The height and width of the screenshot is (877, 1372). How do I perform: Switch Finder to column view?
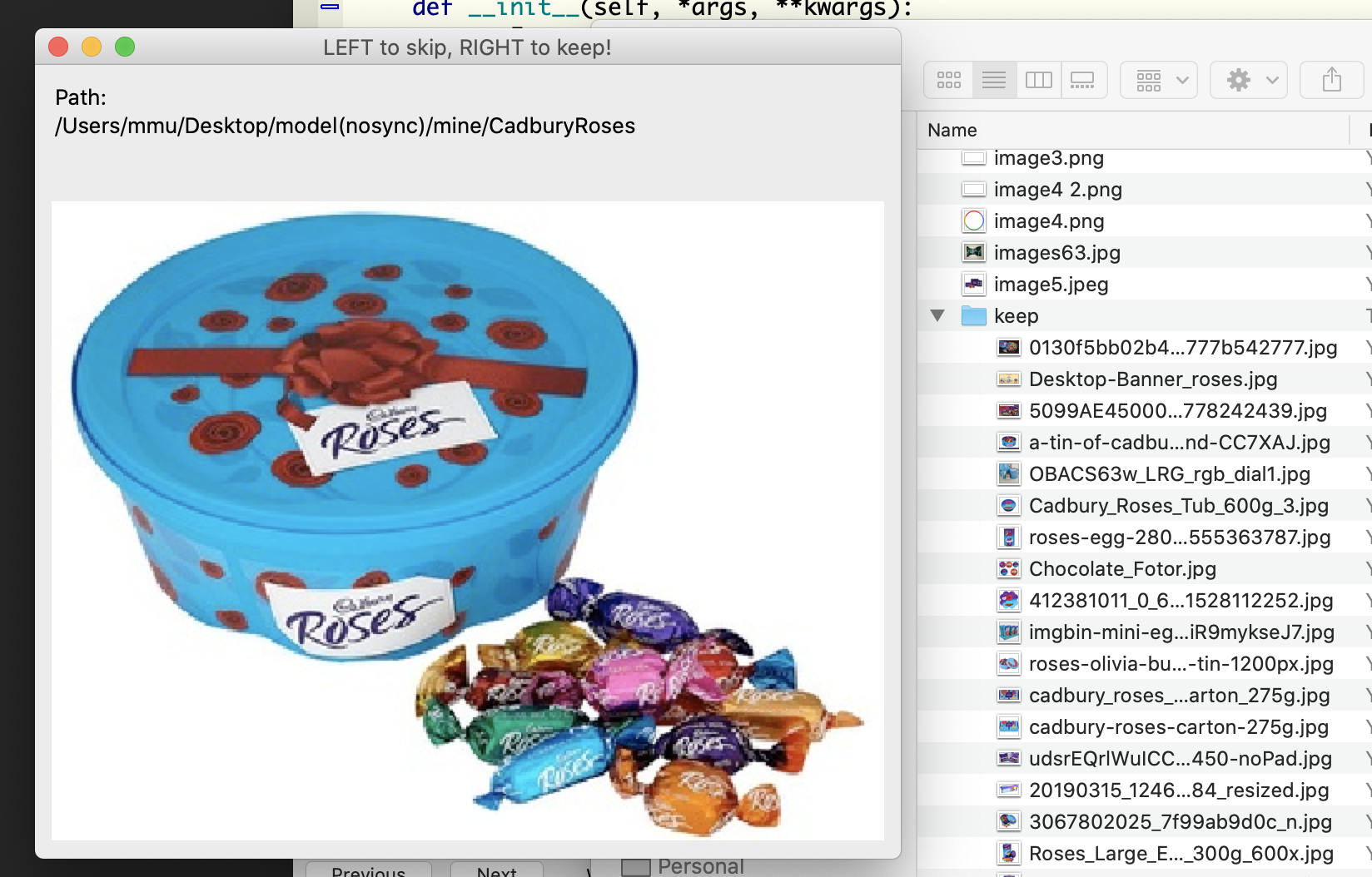click(x=1039, y=80)
